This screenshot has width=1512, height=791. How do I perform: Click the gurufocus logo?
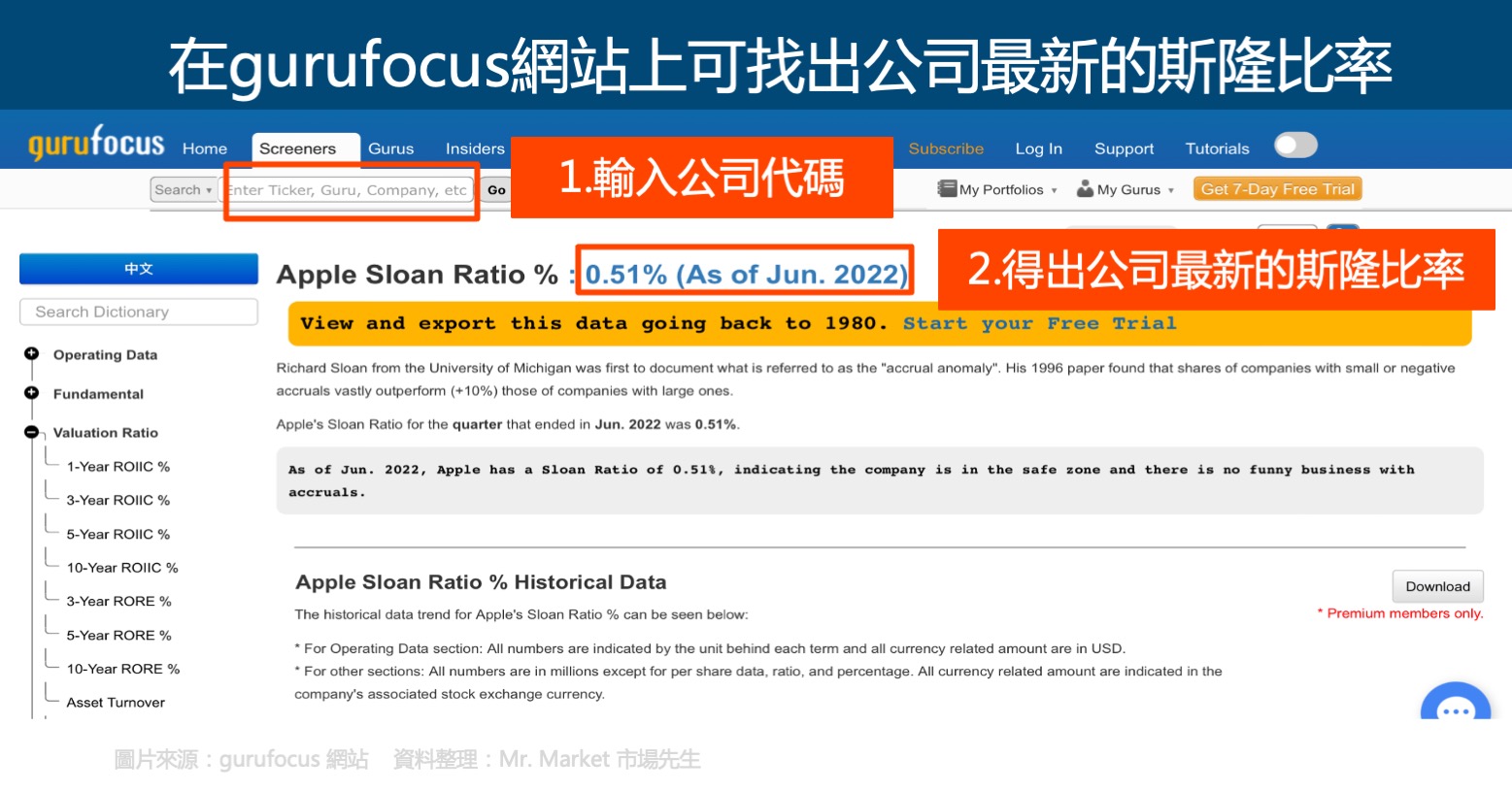coord(96,143)
